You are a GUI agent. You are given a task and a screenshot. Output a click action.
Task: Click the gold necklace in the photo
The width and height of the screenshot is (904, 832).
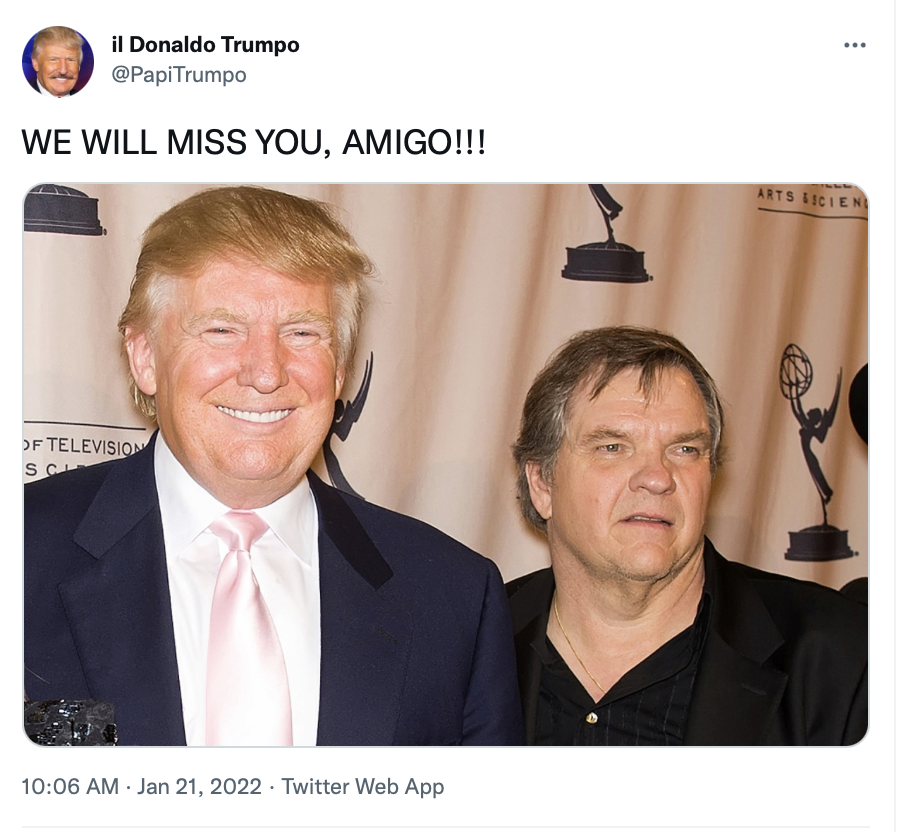pos(577,646)
